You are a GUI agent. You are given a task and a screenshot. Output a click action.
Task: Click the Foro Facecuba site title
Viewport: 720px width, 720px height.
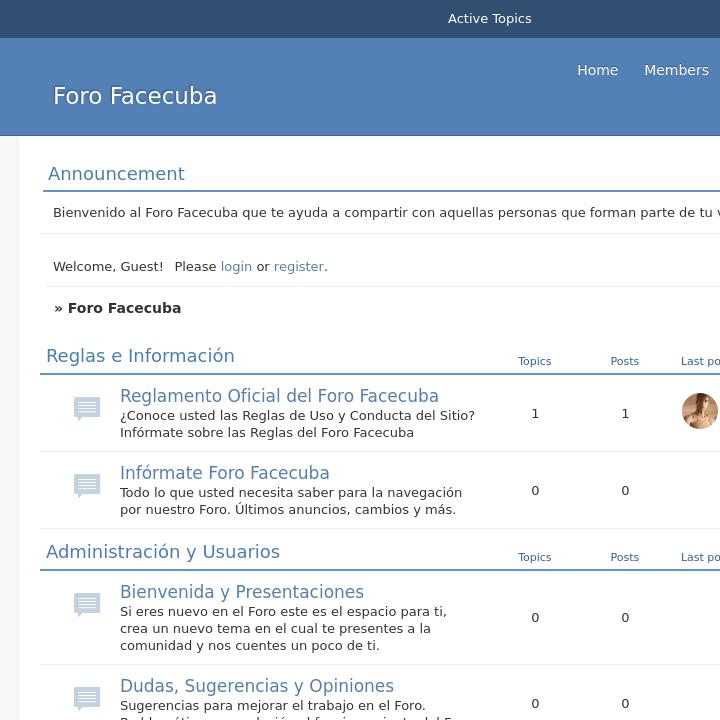coord(135,96)
